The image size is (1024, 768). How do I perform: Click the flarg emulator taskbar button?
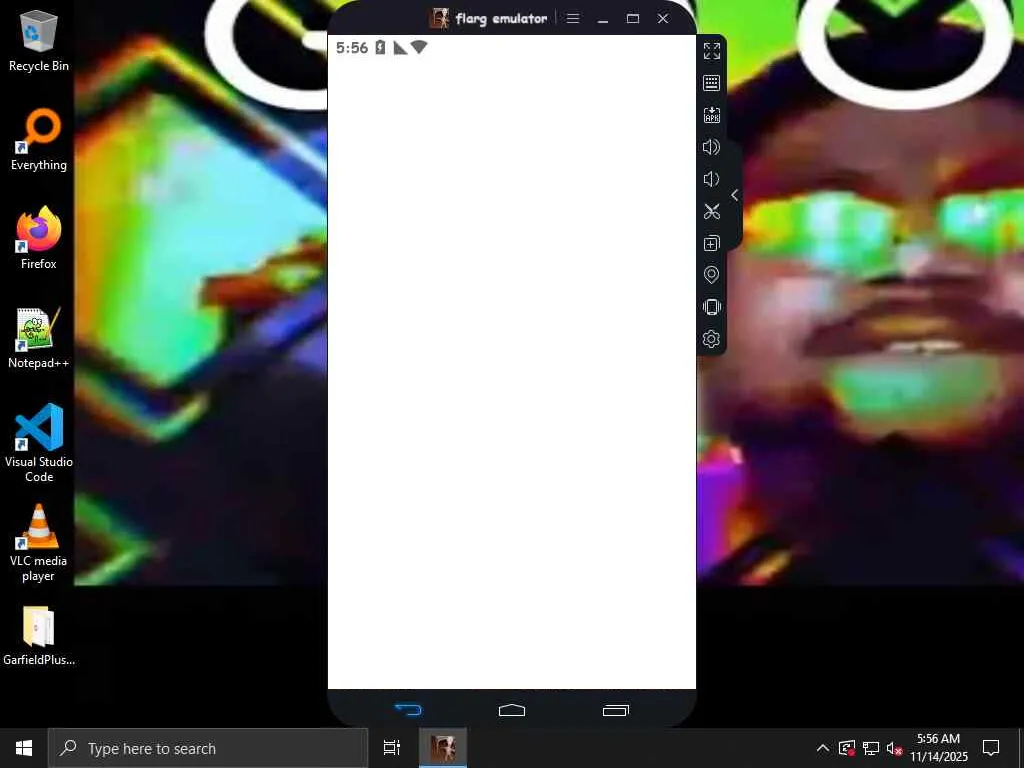(x=443, y=748)
